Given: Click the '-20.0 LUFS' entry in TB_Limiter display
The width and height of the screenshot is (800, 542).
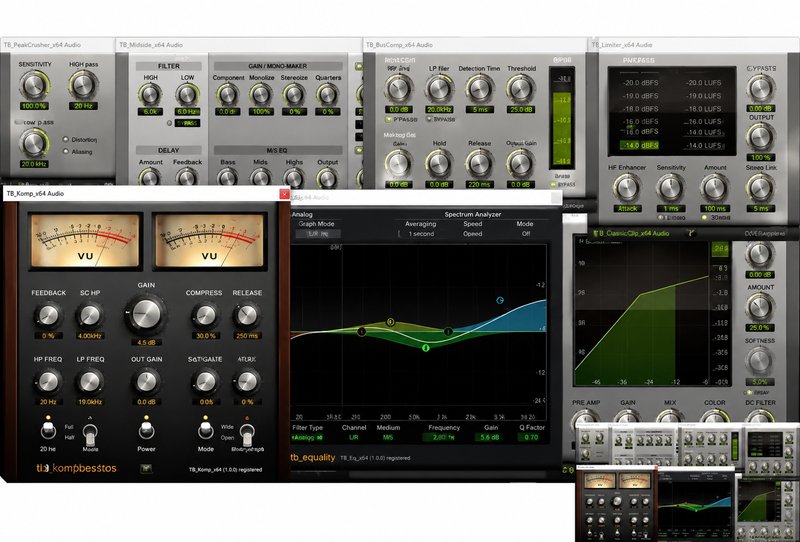Looking at the screenshot, I should (x=703, y=83).
